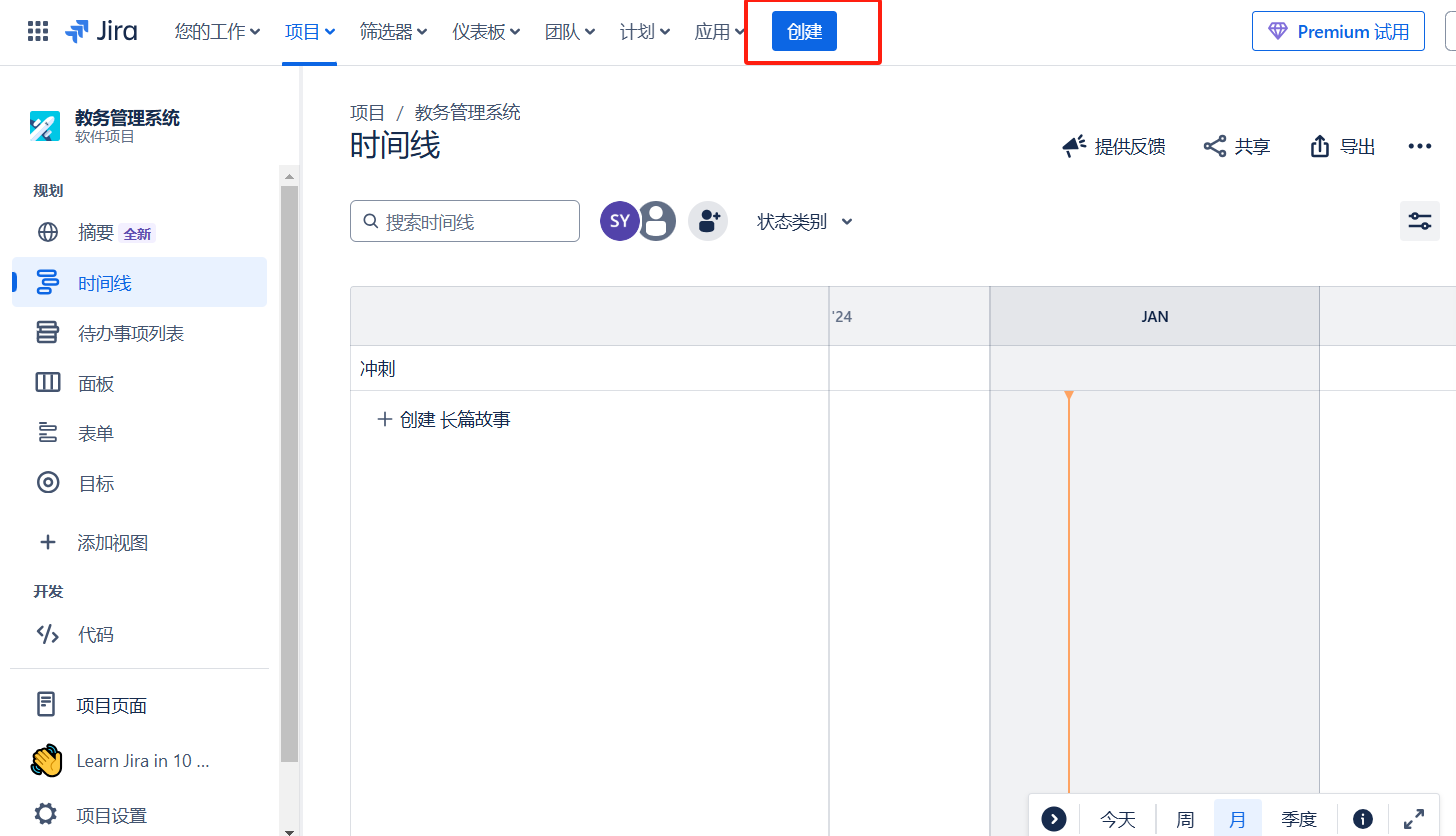The width and height of the screenshot is (1456, 836).
Task: Click the plus icon beside 创建 长篇故事
Action: (x=384, y=420)
